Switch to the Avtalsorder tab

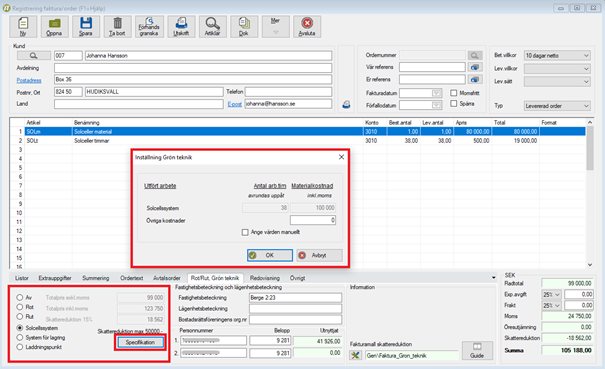[167, 278]
